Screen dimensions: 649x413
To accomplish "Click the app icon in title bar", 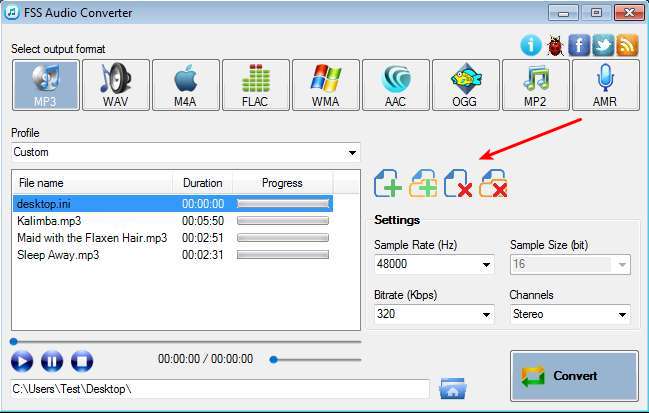I will click(x=12, y=12).
